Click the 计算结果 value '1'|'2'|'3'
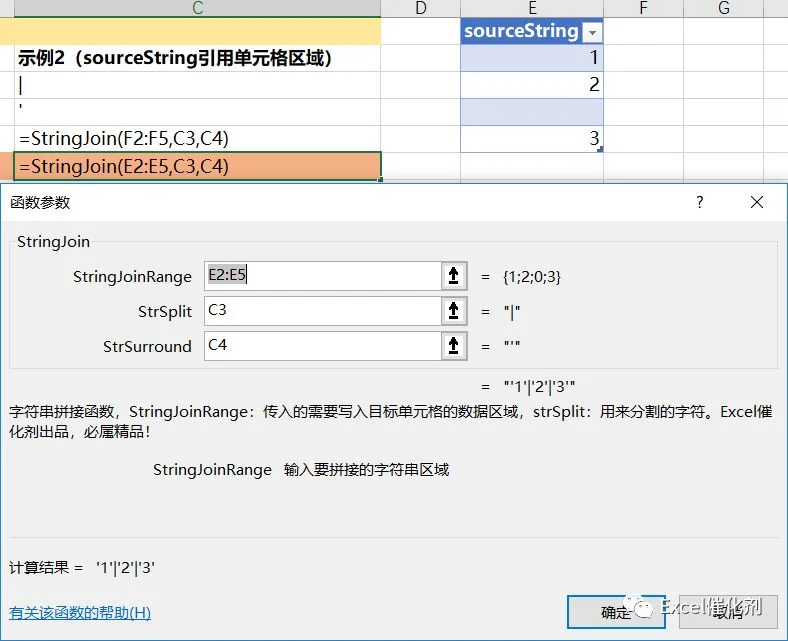Viewport: 788px width, 641px height. [x=126, y=568]
